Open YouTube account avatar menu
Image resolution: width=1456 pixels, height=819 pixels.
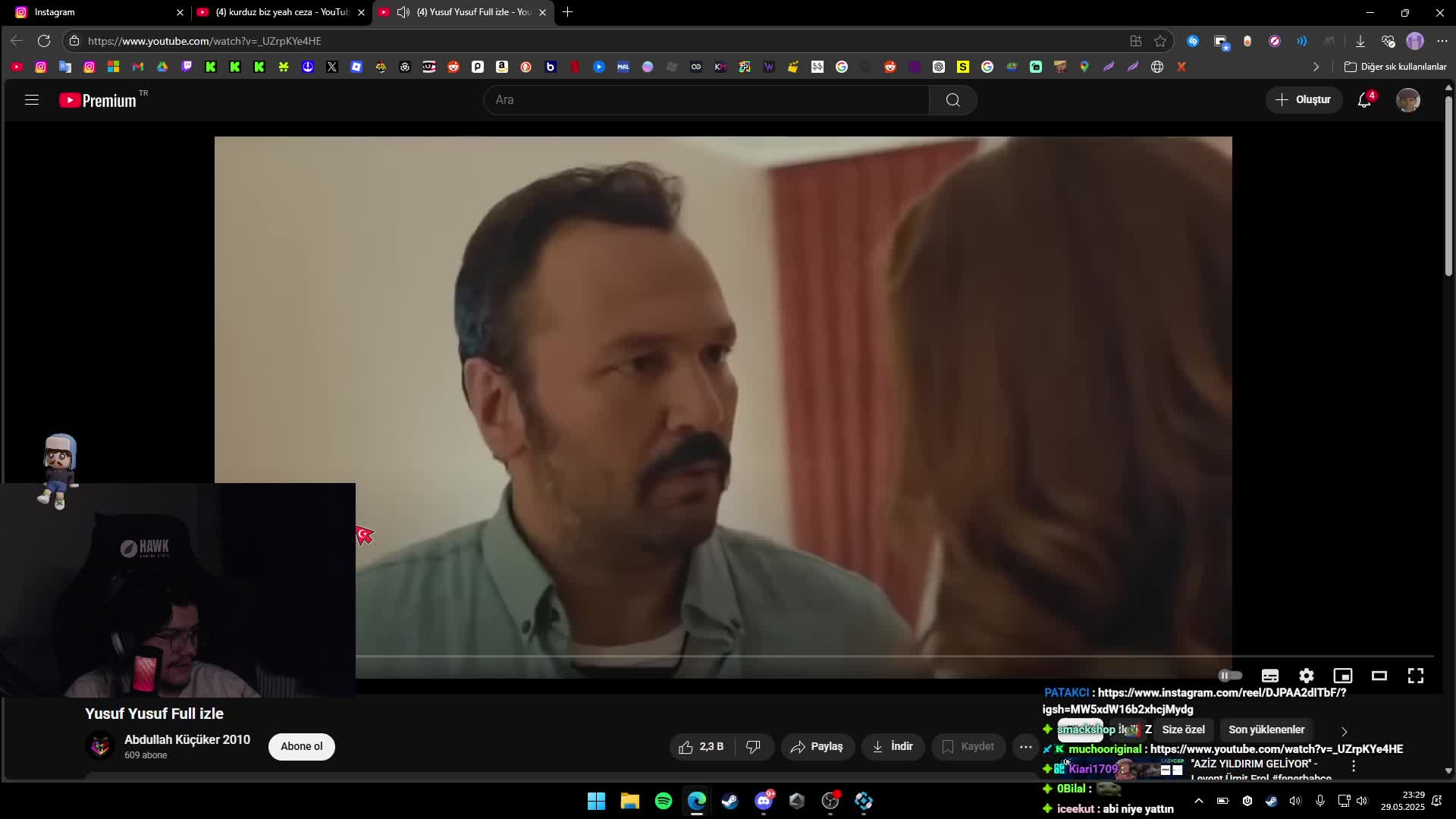pyautogui.click(x=1408, y=100)
